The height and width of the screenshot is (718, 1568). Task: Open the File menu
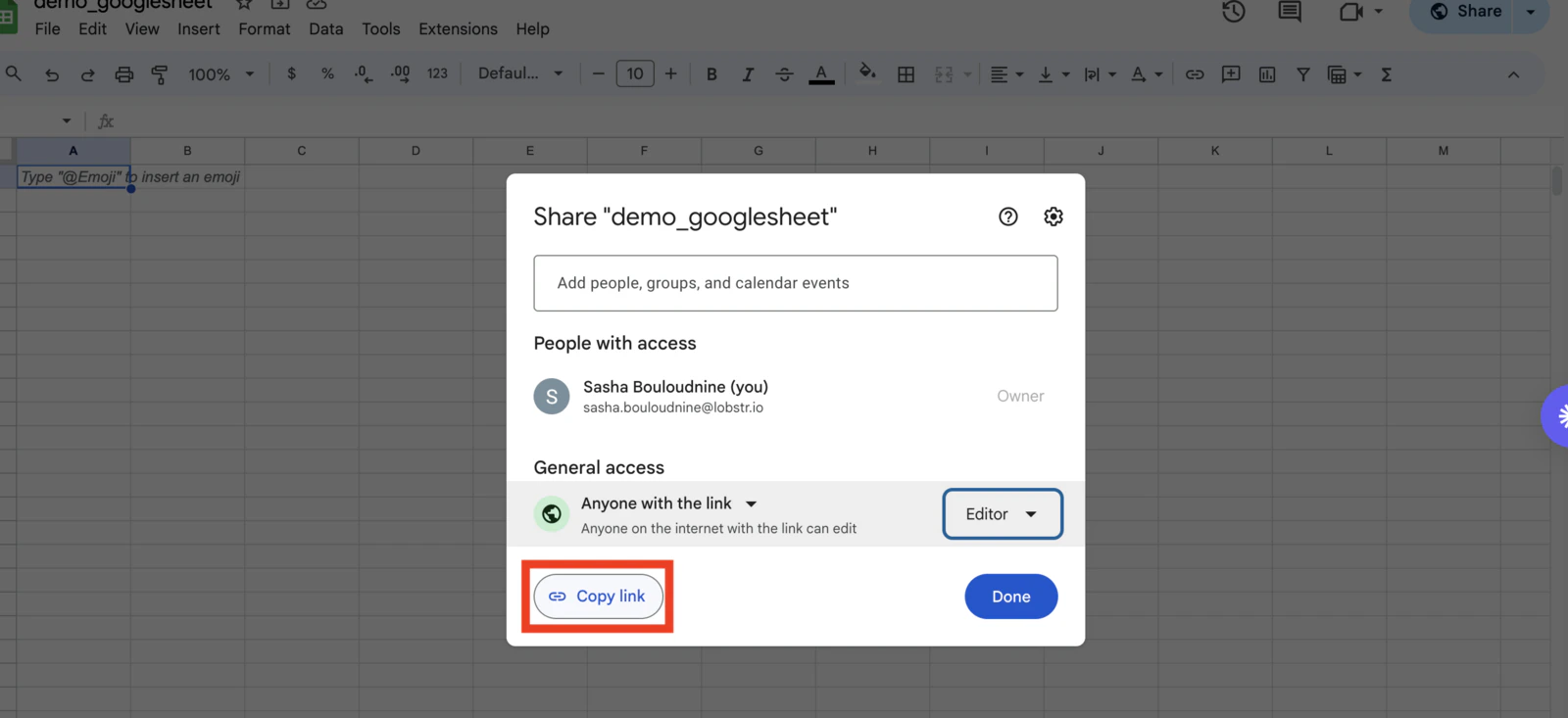click(47, 29)
